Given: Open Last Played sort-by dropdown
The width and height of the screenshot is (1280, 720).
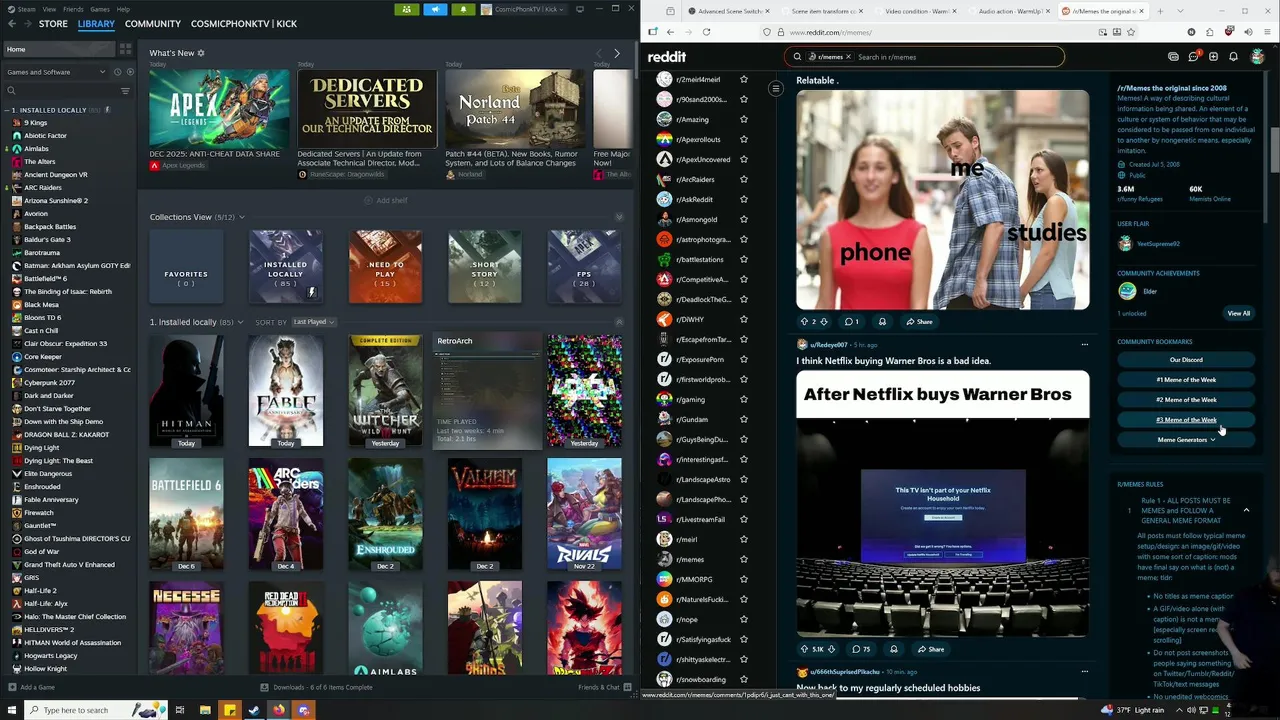Looking at the screenshot, I should click(313, 322).
